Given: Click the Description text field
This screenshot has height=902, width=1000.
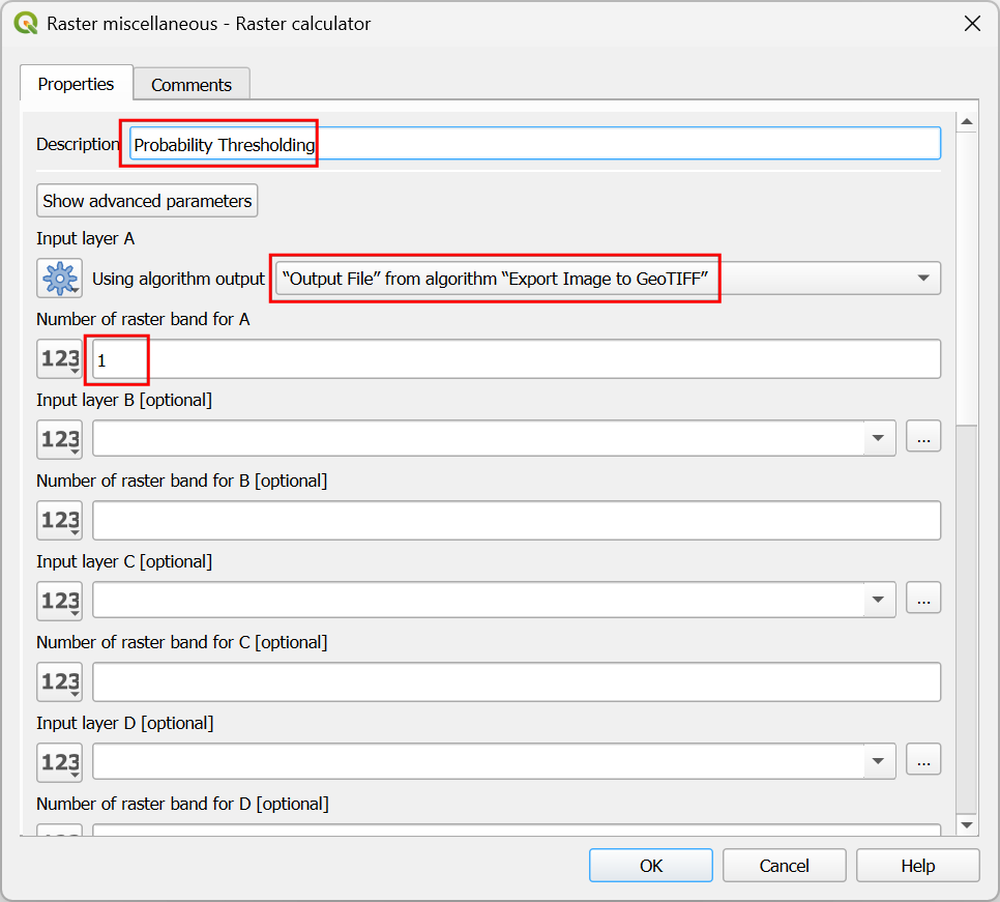Looking at the screenshot, I should pos(535,144).
